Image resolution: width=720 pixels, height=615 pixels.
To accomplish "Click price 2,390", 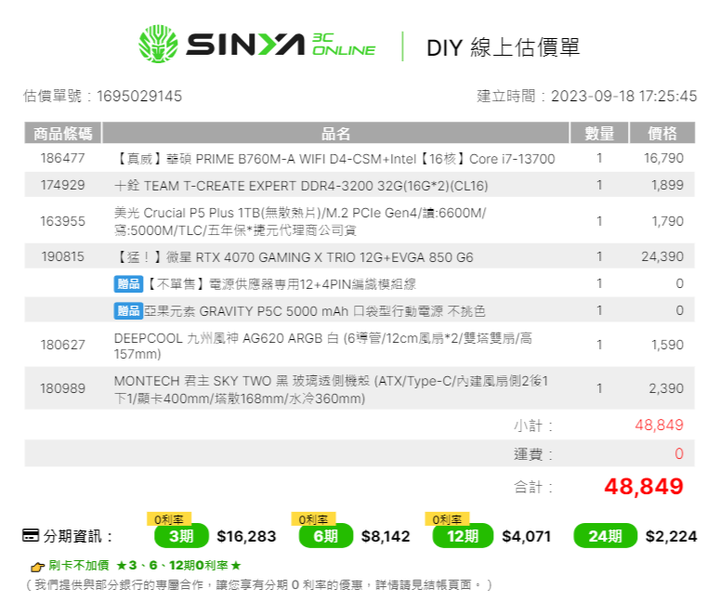I will [x=666, y=389].
